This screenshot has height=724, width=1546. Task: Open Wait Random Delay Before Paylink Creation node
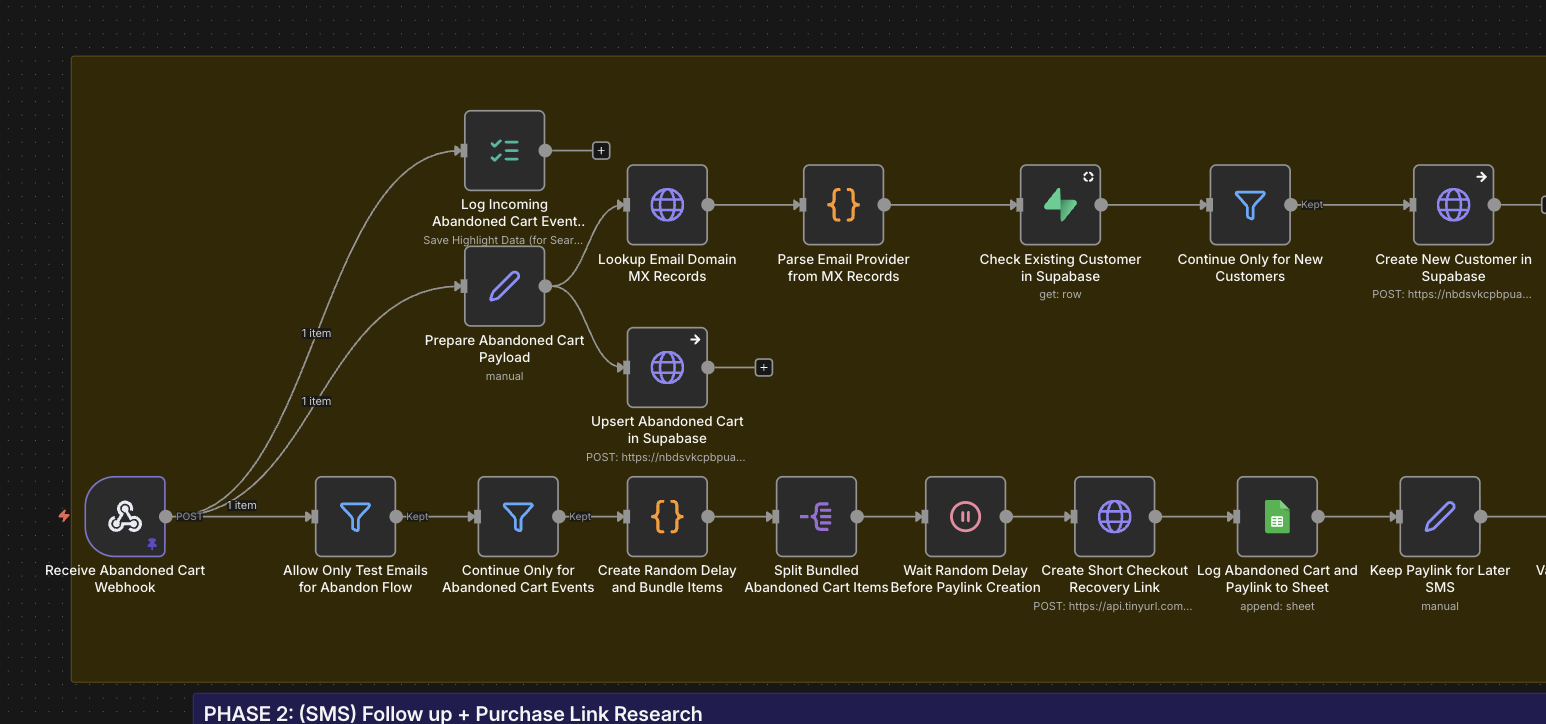coord(965,516)
